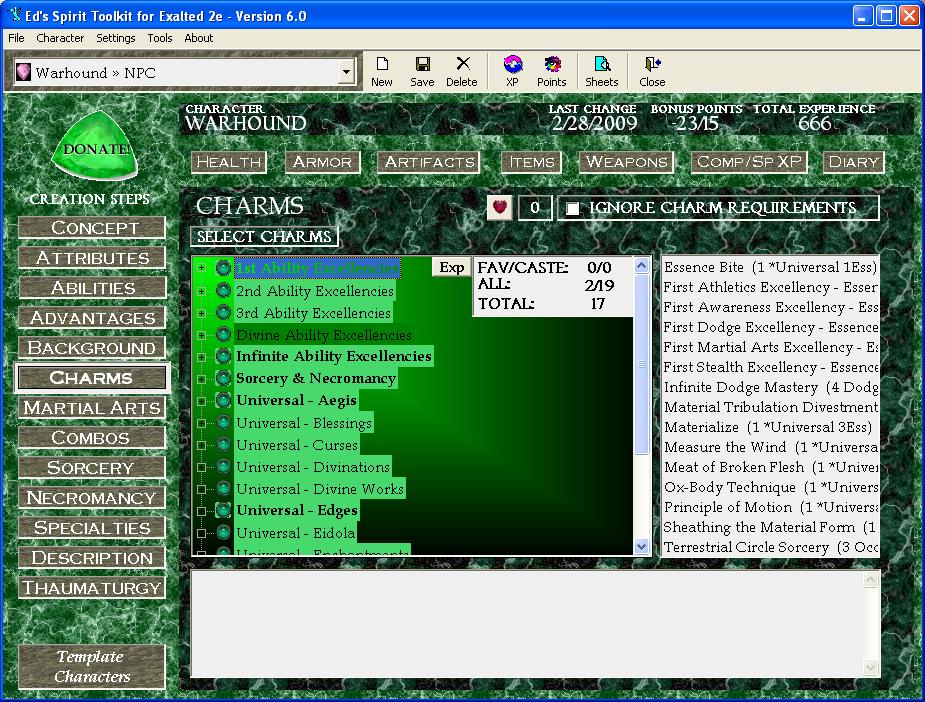Open the Tools menu
Screen dimensions: 925x702
(160, 38)
